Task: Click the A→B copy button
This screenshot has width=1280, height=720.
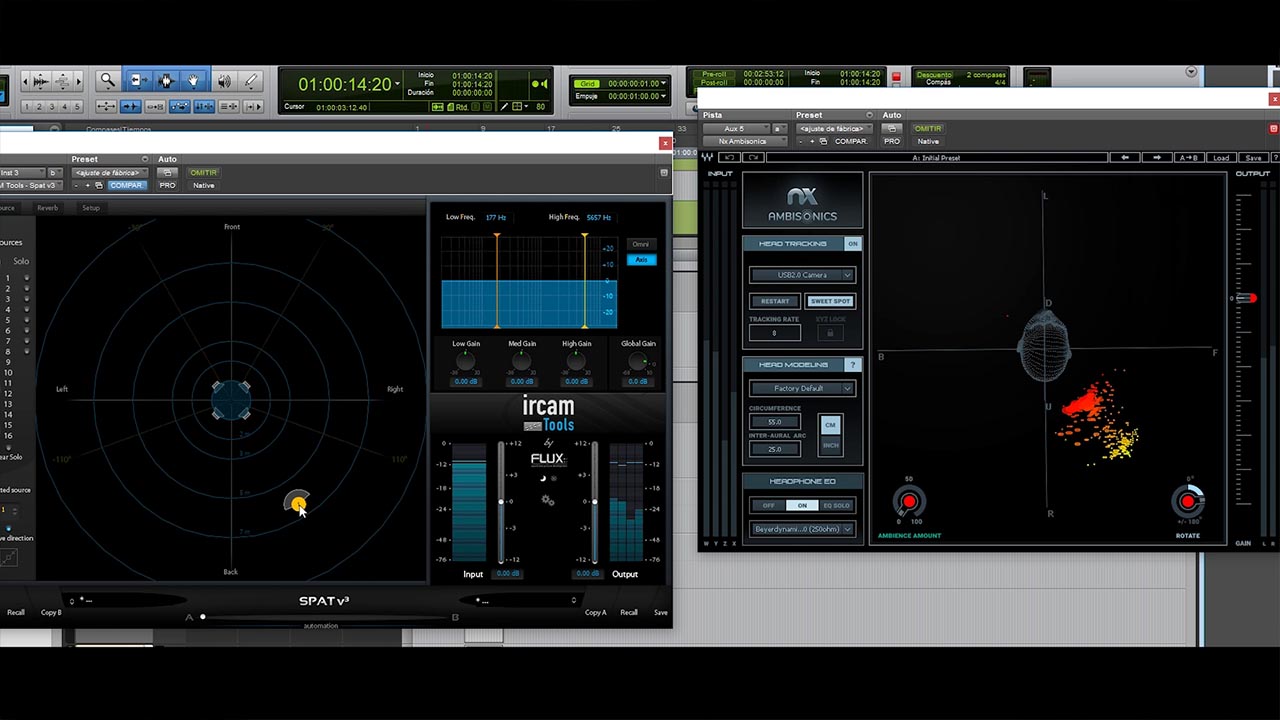Action: coord(1189,157)
